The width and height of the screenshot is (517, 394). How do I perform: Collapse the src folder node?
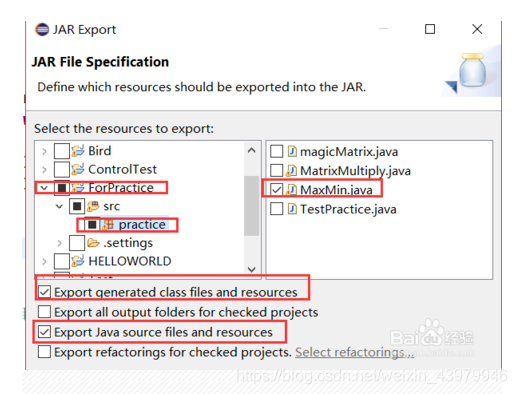(x=59, y=206)
